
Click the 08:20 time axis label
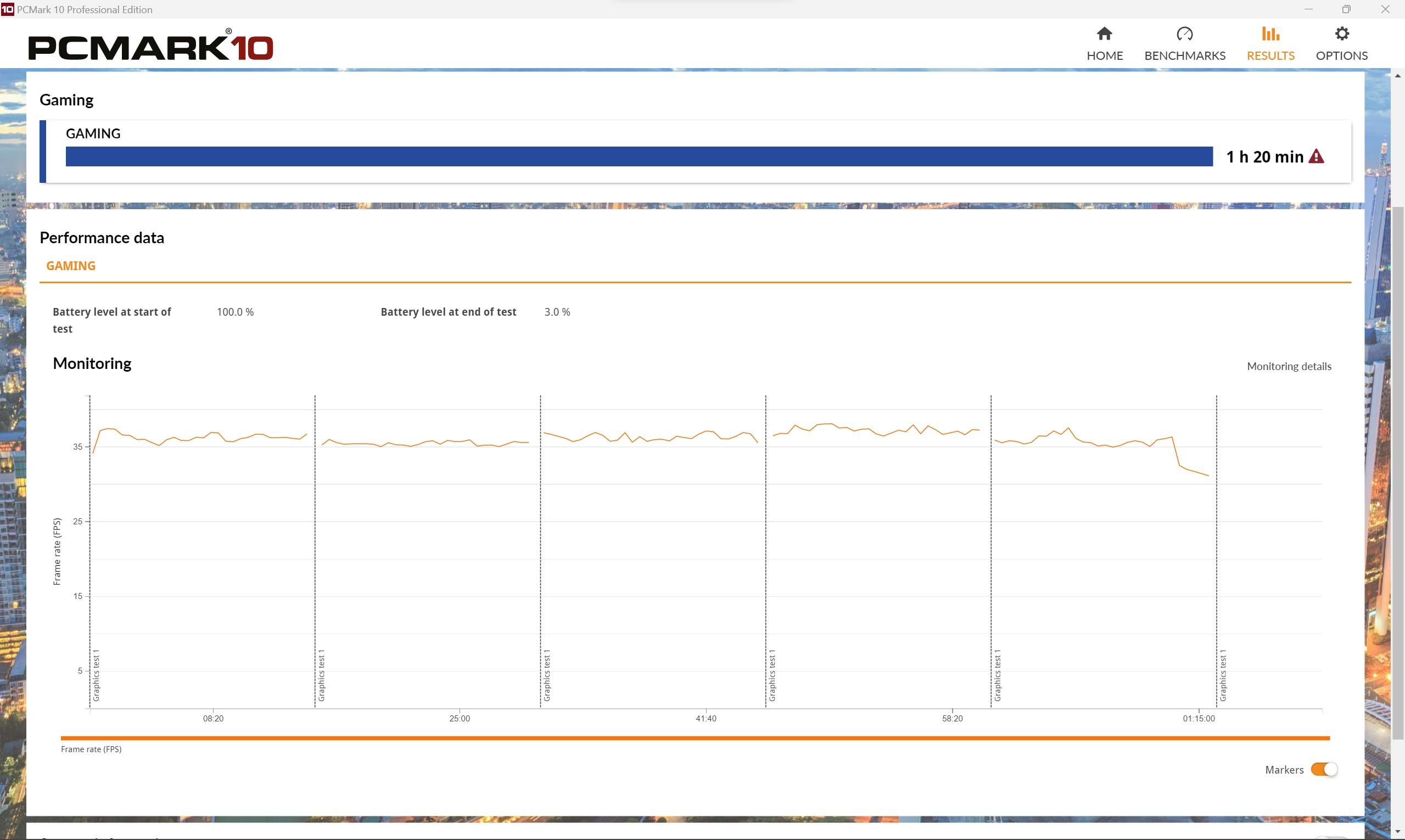point(213,718)
